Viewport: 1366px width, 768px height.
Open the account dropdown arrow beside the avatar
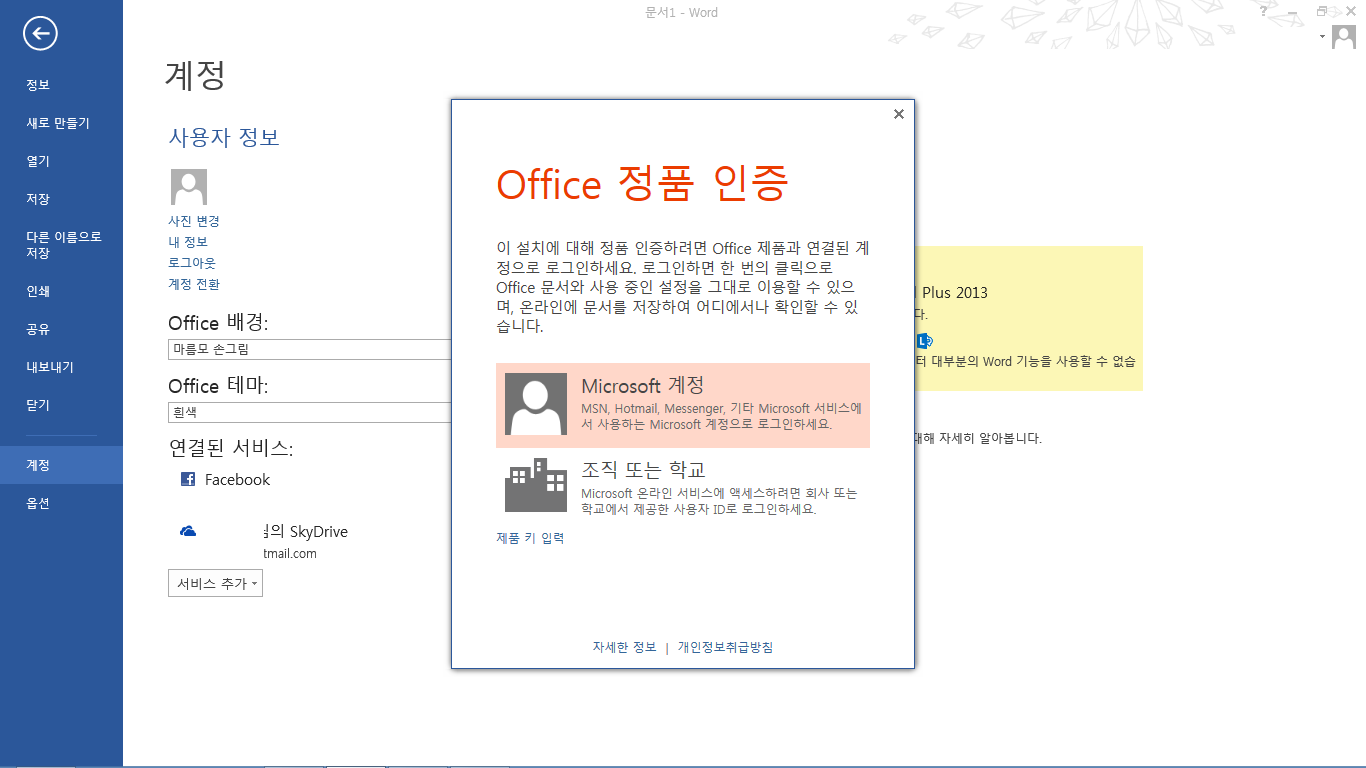point(1323,36)
